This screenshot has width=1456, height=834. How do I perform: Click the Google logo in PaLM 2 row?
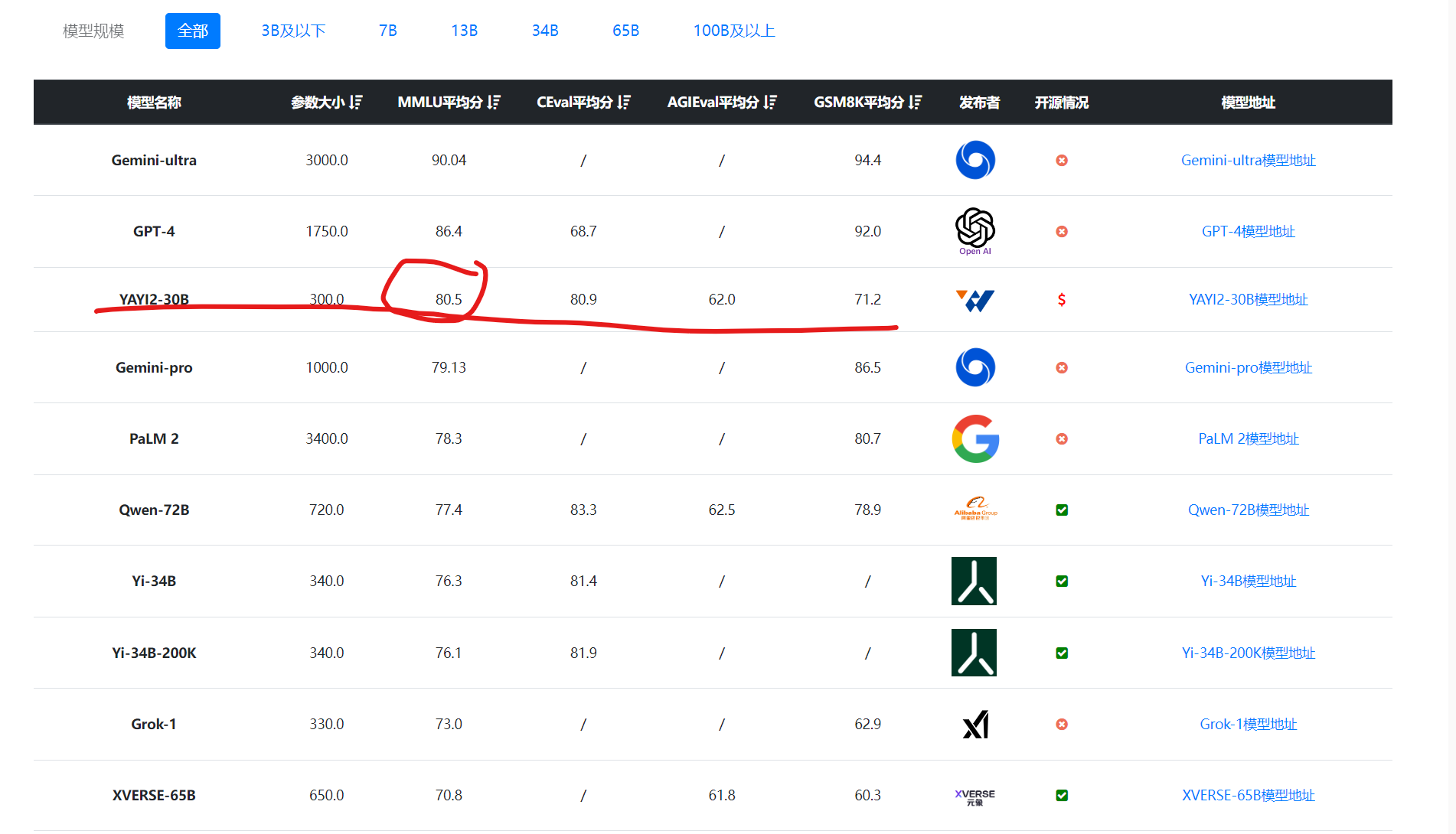[x=974, y=438]
